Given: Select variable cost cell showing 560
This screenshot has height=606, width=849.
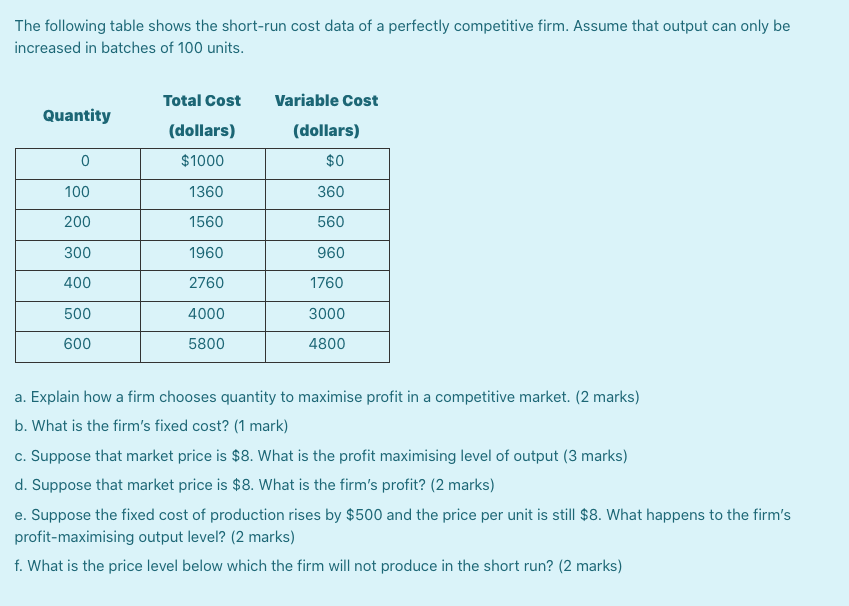Looking at the screenshot, I should point(330,222).
